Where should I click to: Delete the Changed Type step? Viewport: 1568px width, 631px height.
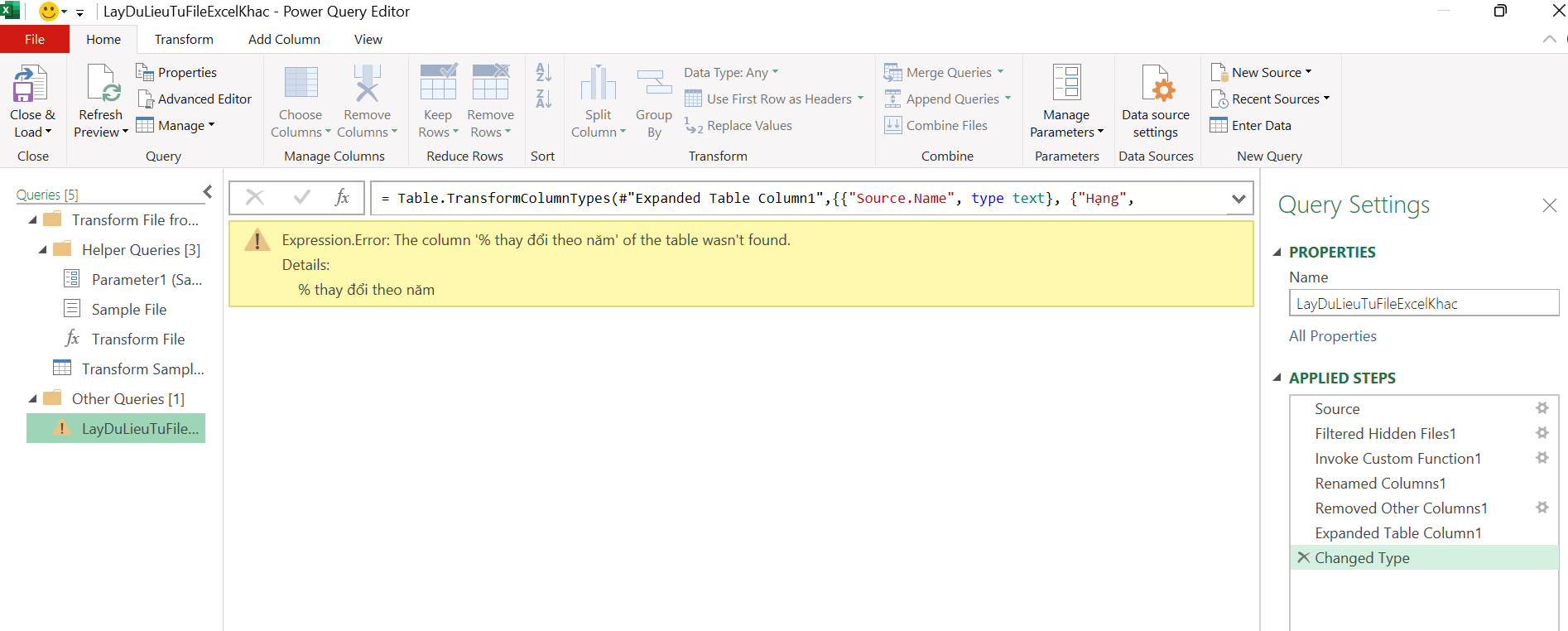[1303, 557]
